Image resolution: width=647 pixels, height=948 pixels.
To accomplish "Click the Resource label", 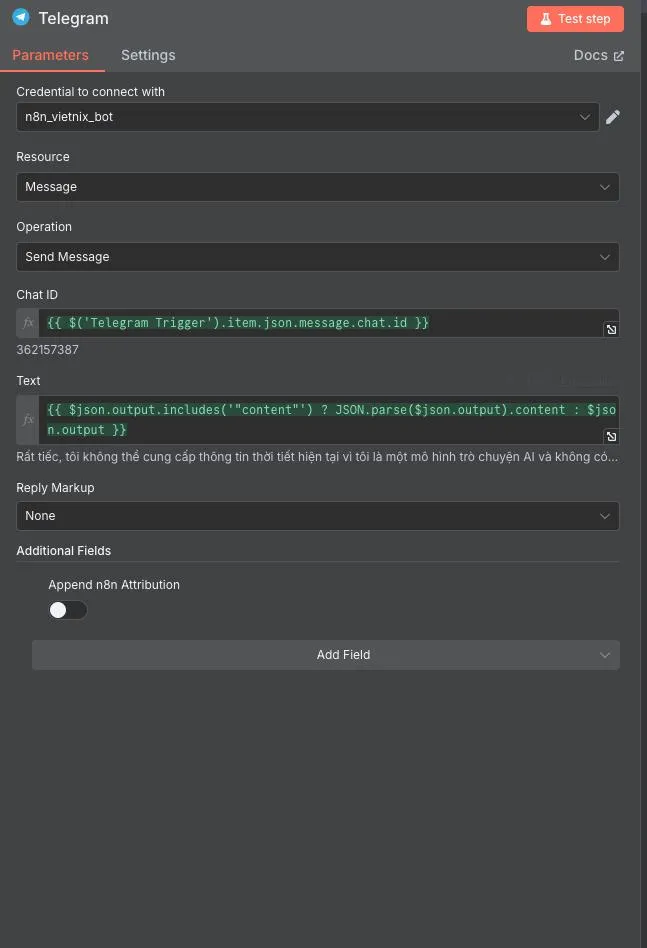I will pyautogui.click(x=42, y=157).
